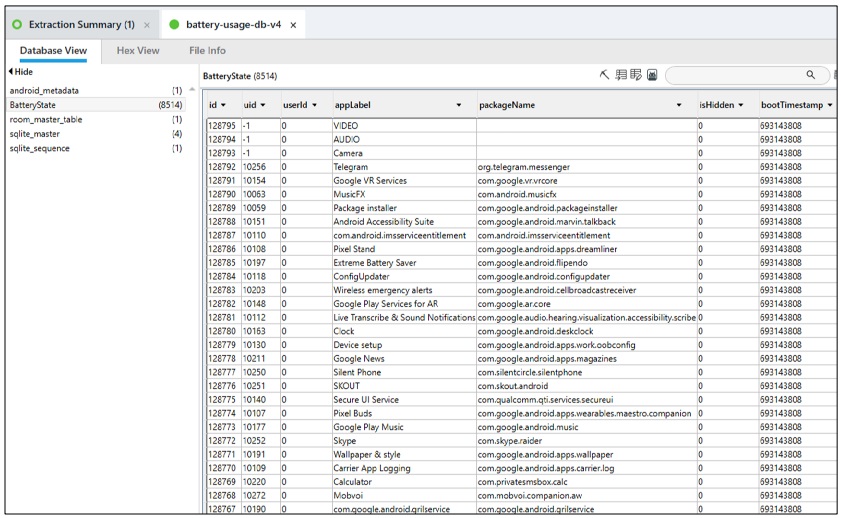Open the isHidden column dropdown
Viewport: 841px width, 518px height.
tap(741, 105)
